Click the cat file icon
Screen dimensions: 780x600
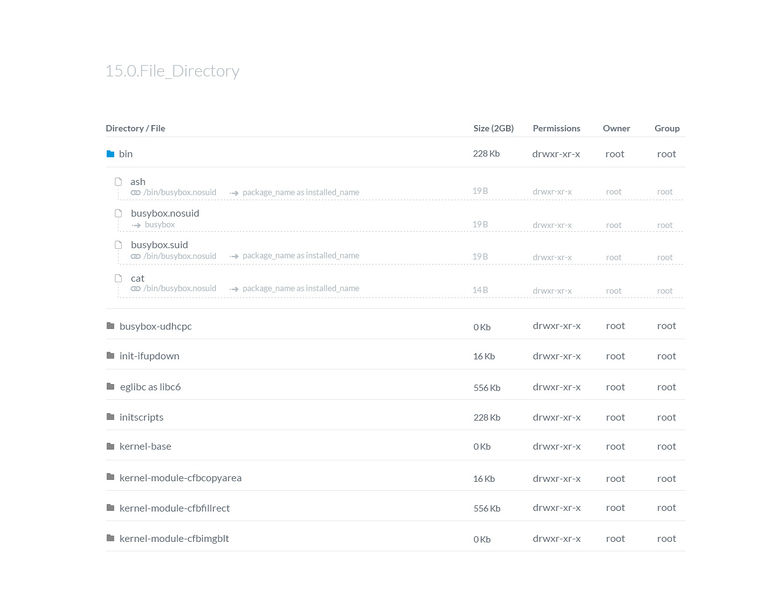coord(118,278)
